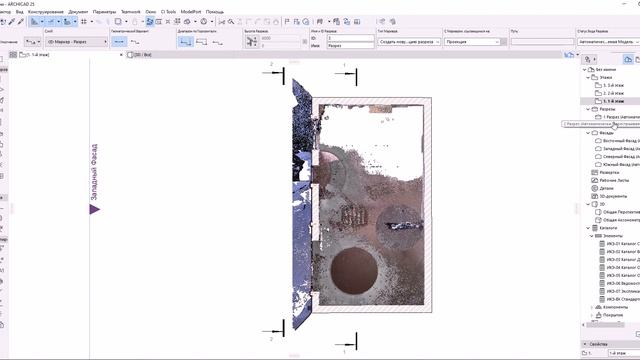Viewport: 640px width, 360px height.
Task: Open the CI Tools menu
Action: [x=169, y=12]
